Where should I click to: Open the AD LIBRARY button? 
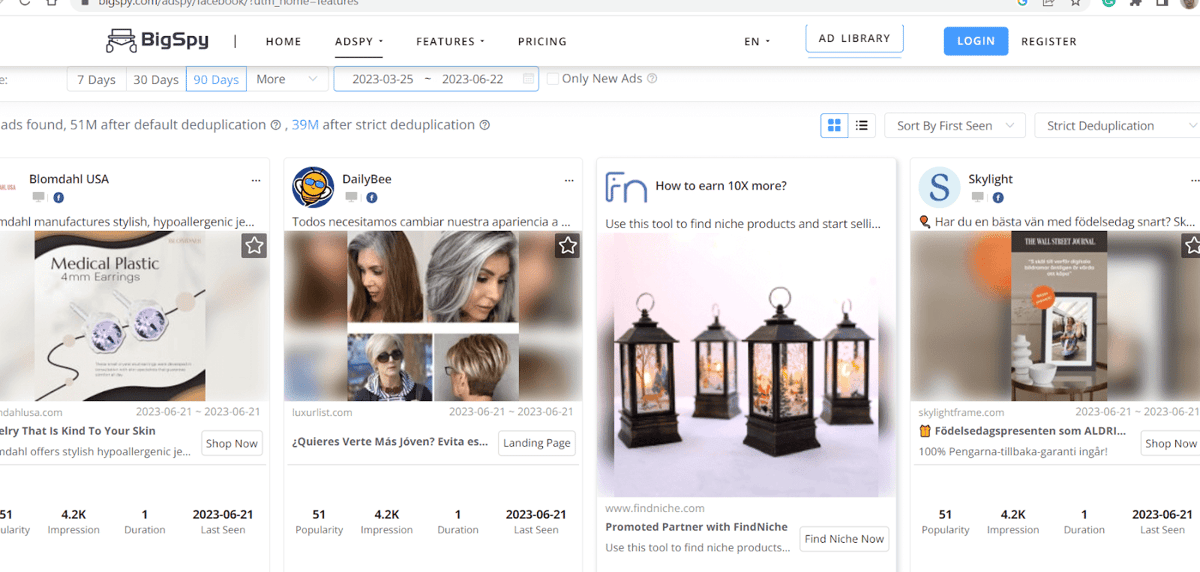(854, 39)
